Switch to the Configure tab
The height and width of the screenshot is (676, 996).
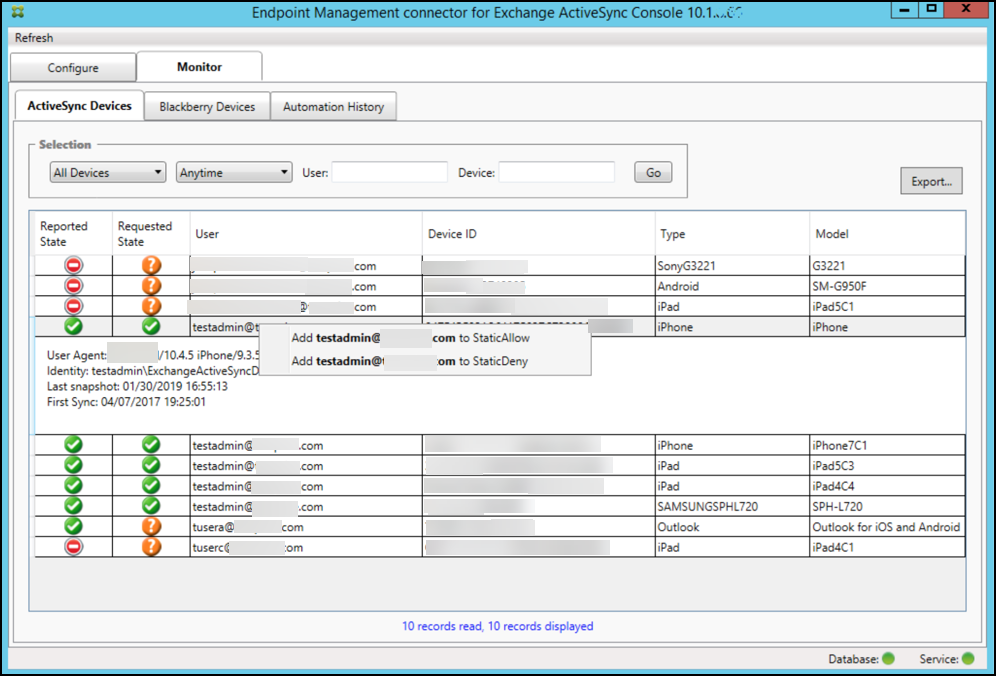[x=73, y=68]
